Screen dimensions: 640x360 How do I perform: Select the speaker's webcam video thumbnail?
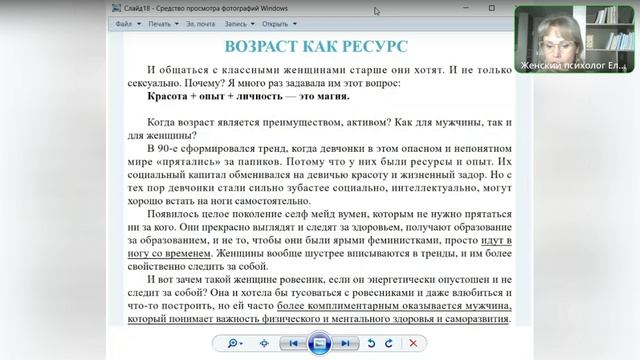[574, 39]
